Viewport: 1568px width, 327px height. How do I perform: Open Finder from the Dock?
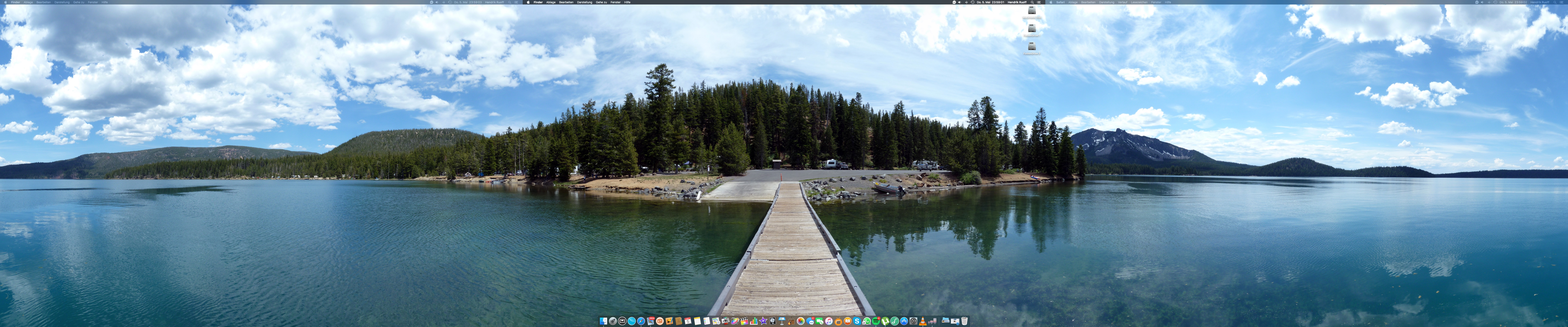tap(604, 321)
